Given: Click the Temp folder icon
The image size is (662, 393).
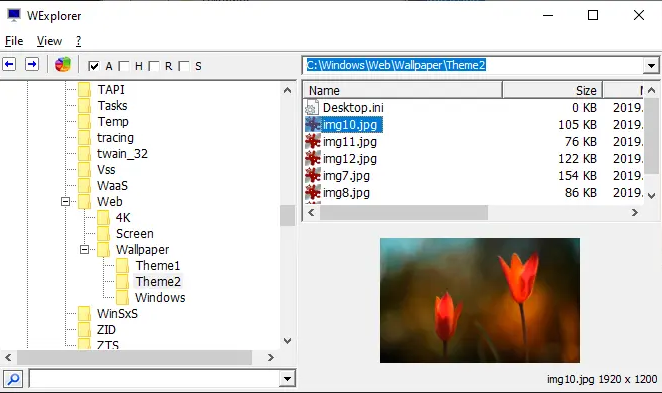Looking at the screenshot, I should (x=84, y=122).
